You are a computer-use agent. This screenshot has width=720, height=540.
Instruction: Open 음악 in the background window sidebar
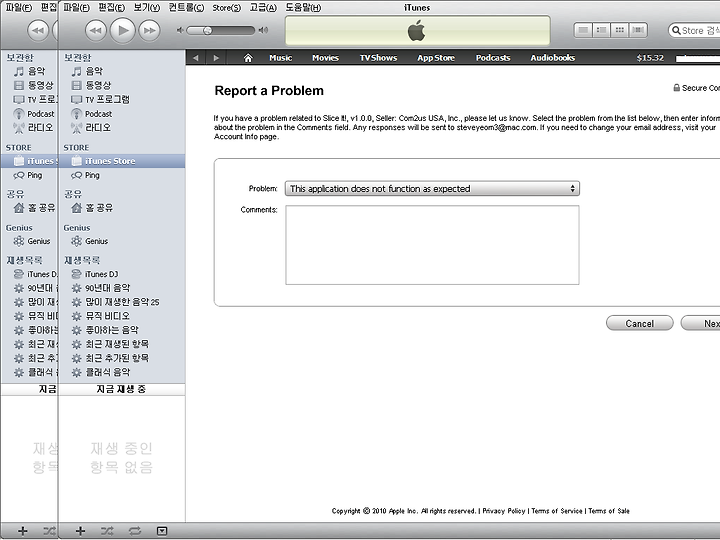30,71
